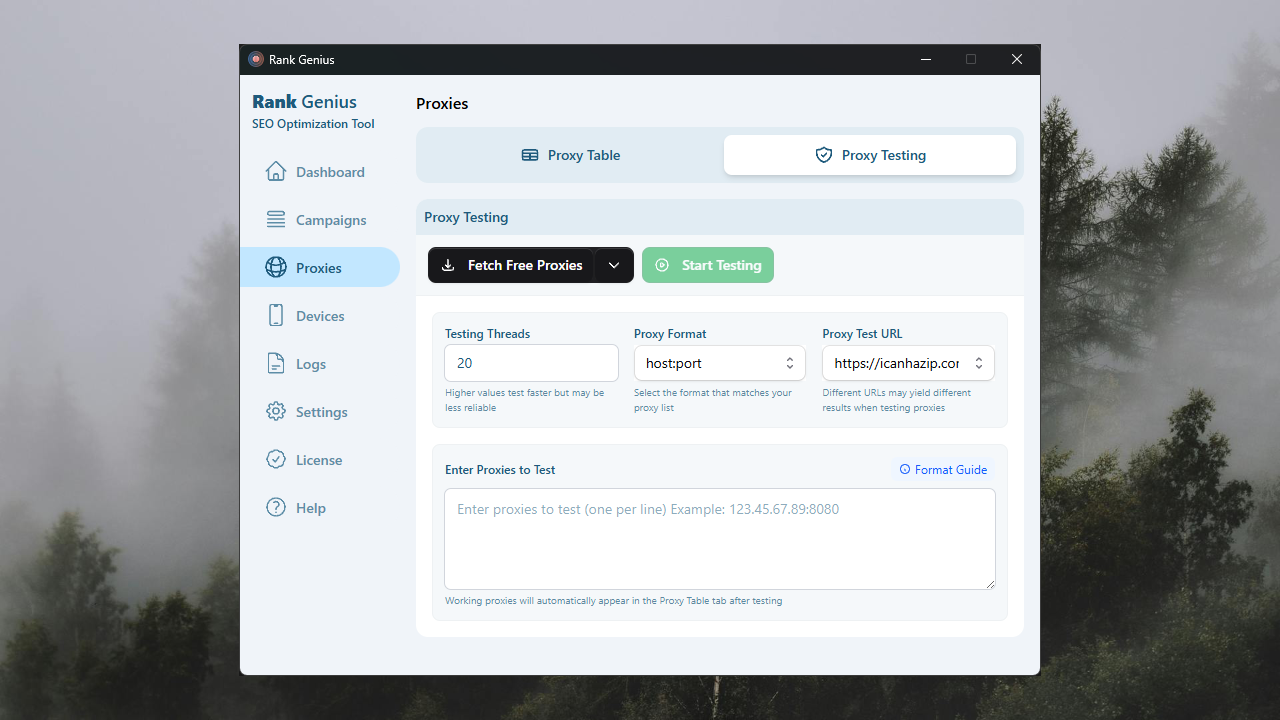Screen dimensions: 1280x720
Task: Click the Logs document icon
Action: pos(276,364)
